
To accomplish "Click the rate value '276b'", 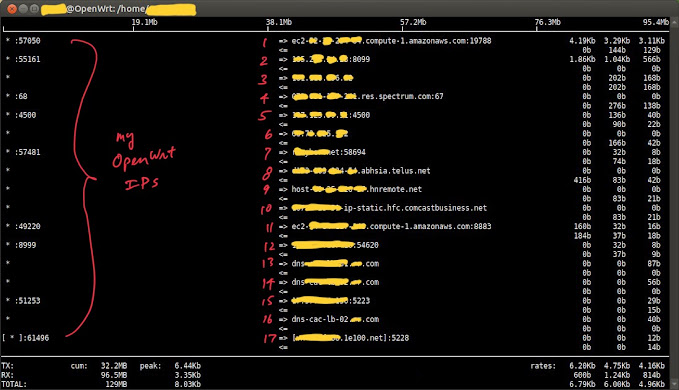I will 617,106.
